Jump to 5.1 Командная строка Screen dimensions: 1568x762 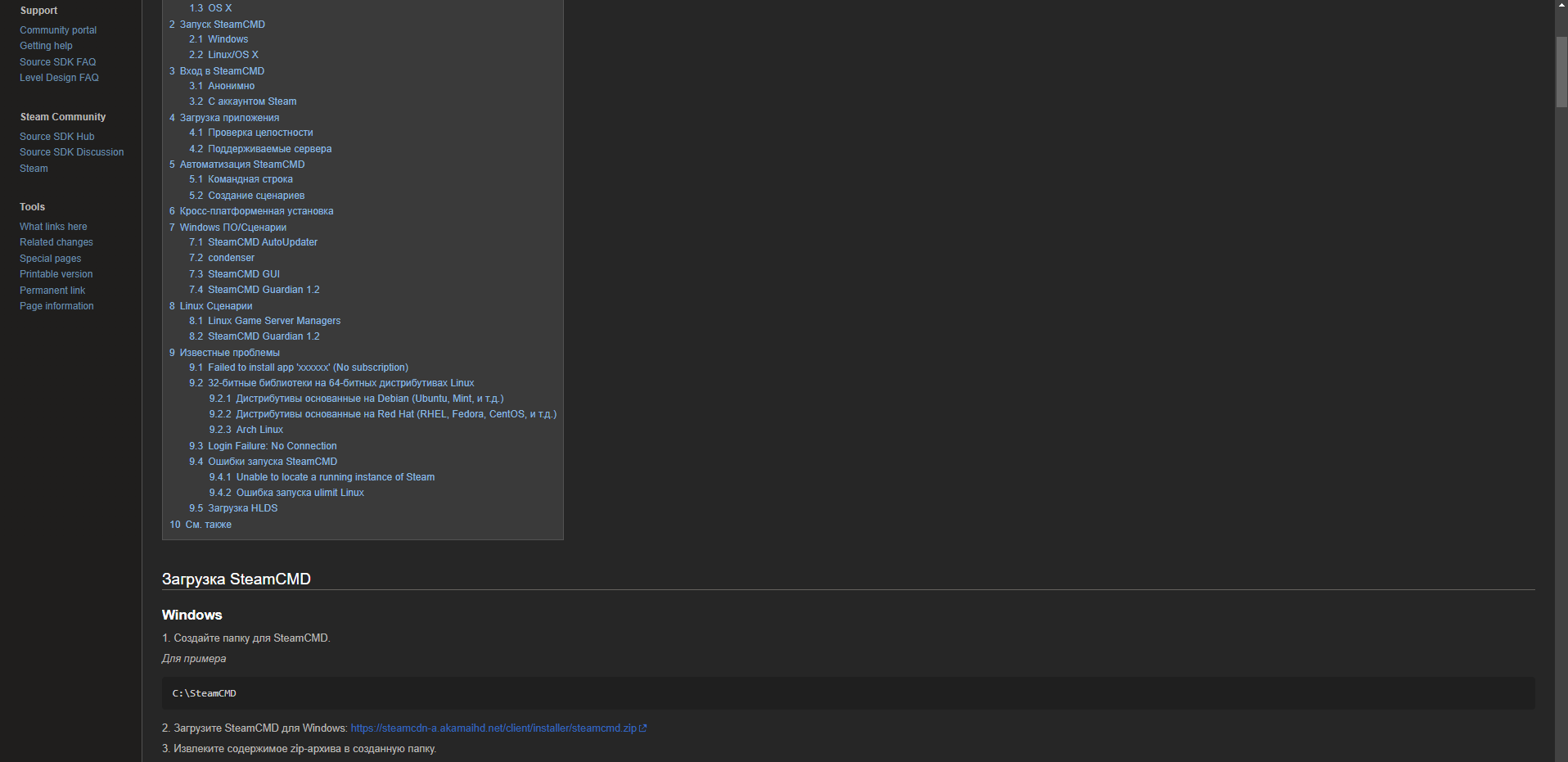click(241, 179)
